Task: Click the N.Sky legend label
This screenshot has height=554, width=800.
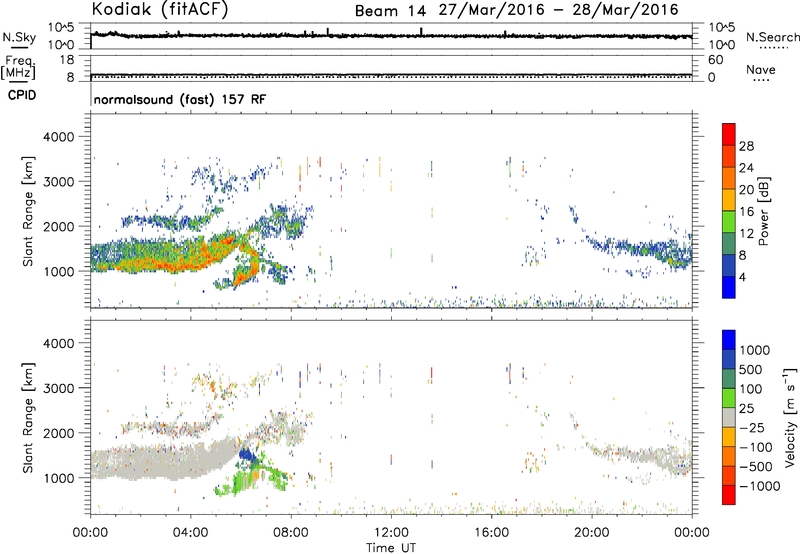Action: point(19,37)
